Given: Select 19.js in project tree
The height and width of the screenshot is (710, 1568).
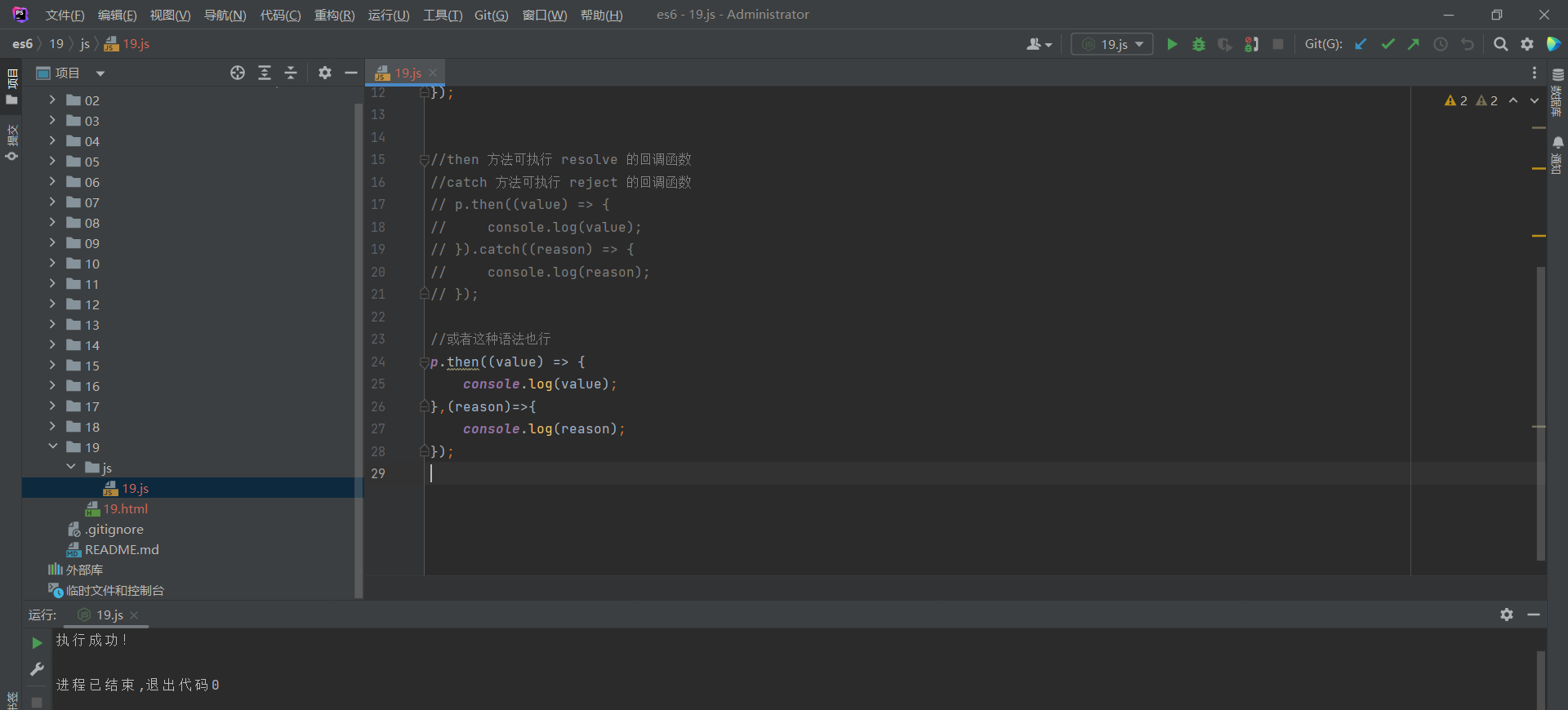Looking at the screenshot, I should pyautogui.click(x=136, y=488).
